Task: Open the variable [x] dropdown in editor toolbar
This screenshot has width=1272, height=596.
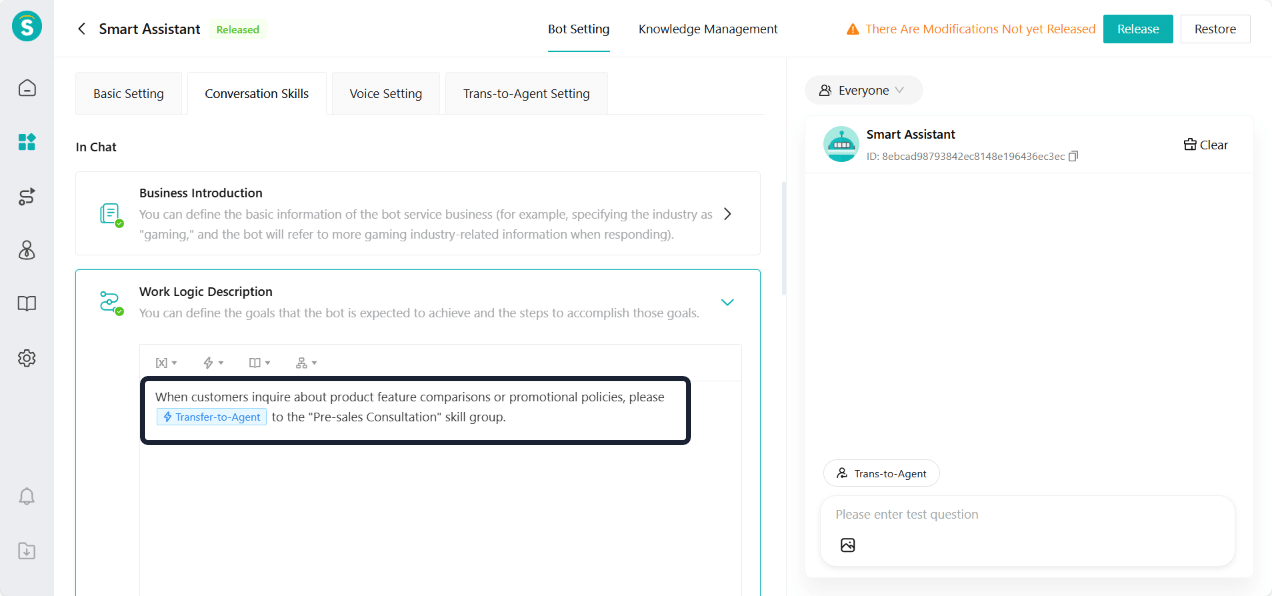Action: [x=166, y=363]
